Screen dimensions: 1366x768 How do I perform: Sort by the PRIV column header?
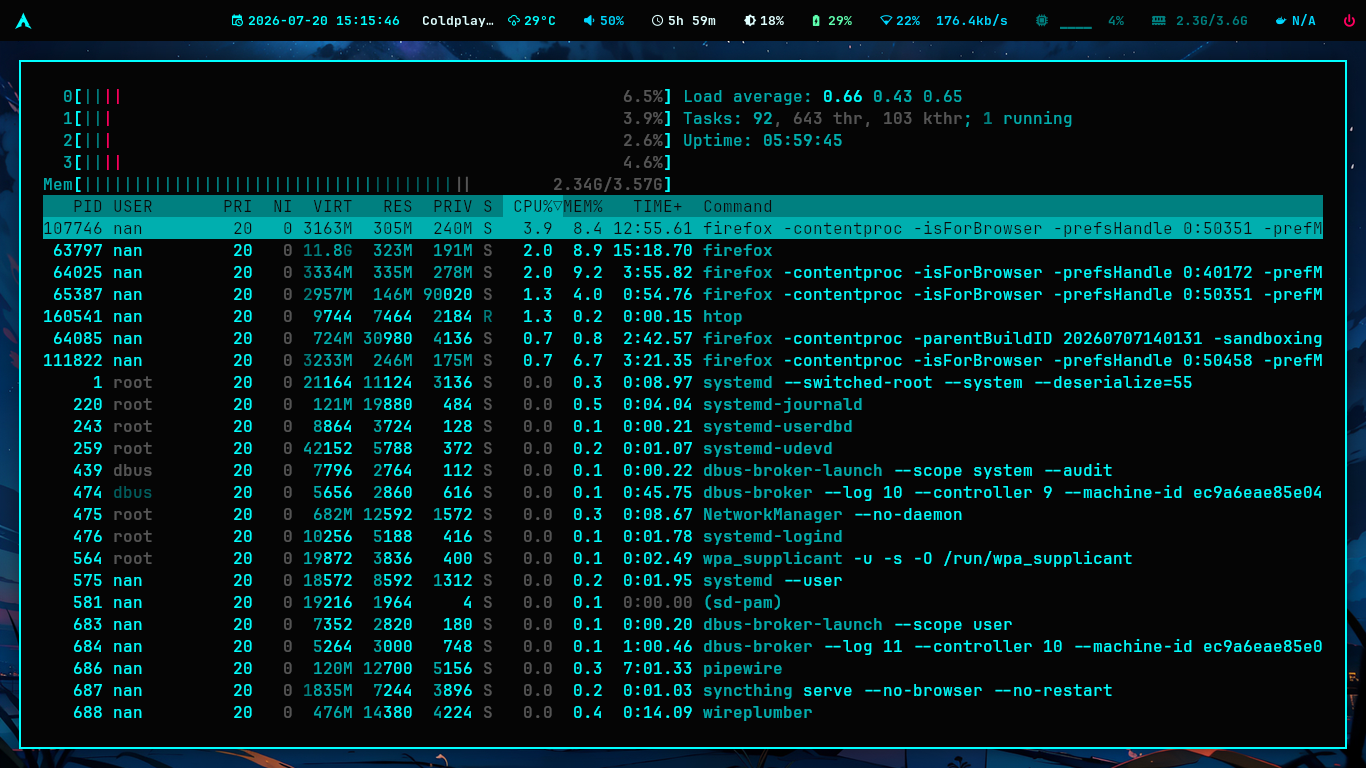click(x=453, y=206)
